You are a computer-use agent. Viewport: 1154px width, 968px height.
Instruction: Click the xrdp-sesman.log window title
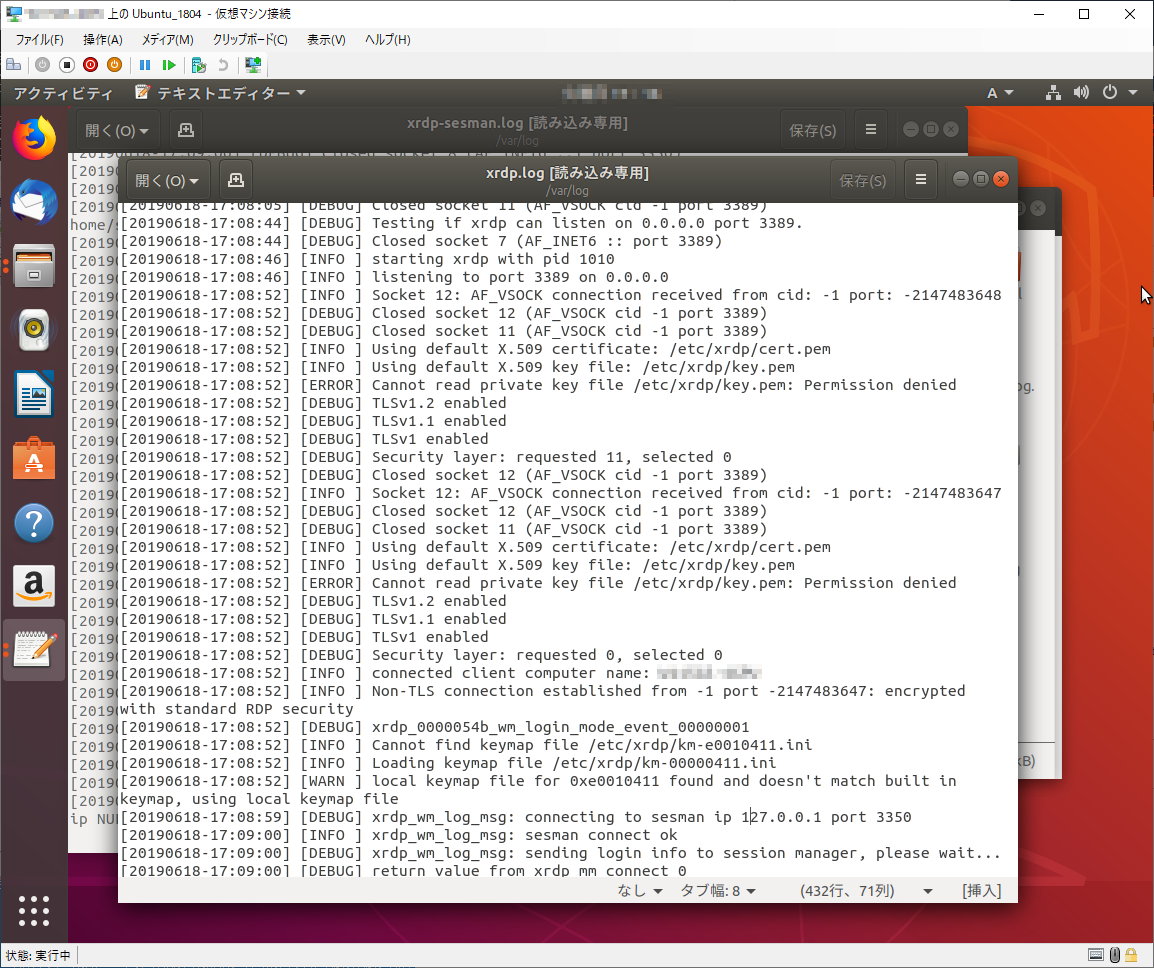(x=517, y=123)
